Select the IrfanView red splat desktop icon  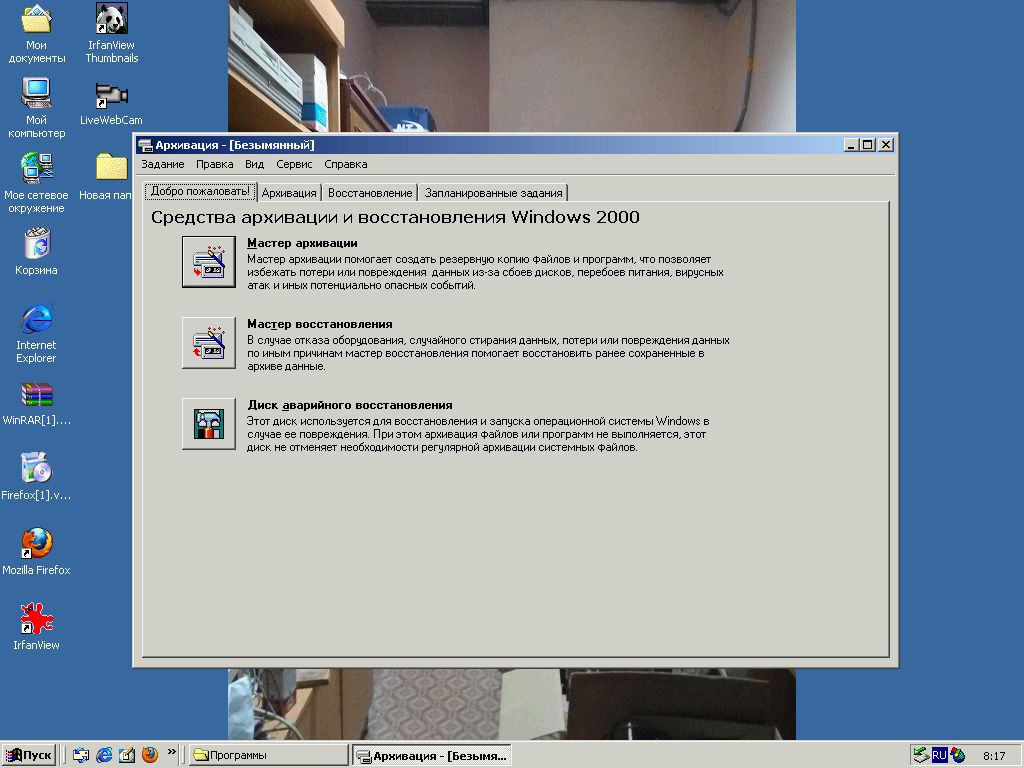click(x=37, y=627)
